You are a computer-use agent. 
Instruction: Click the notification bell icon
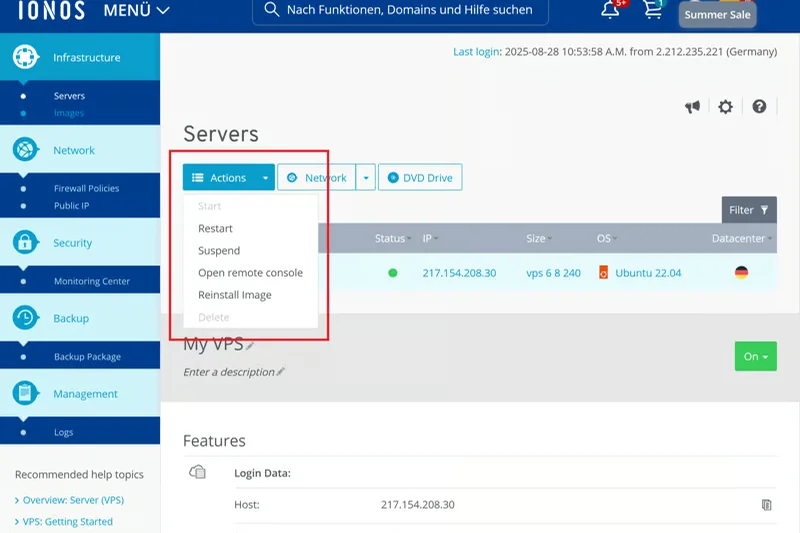click(x=610, y=11)
